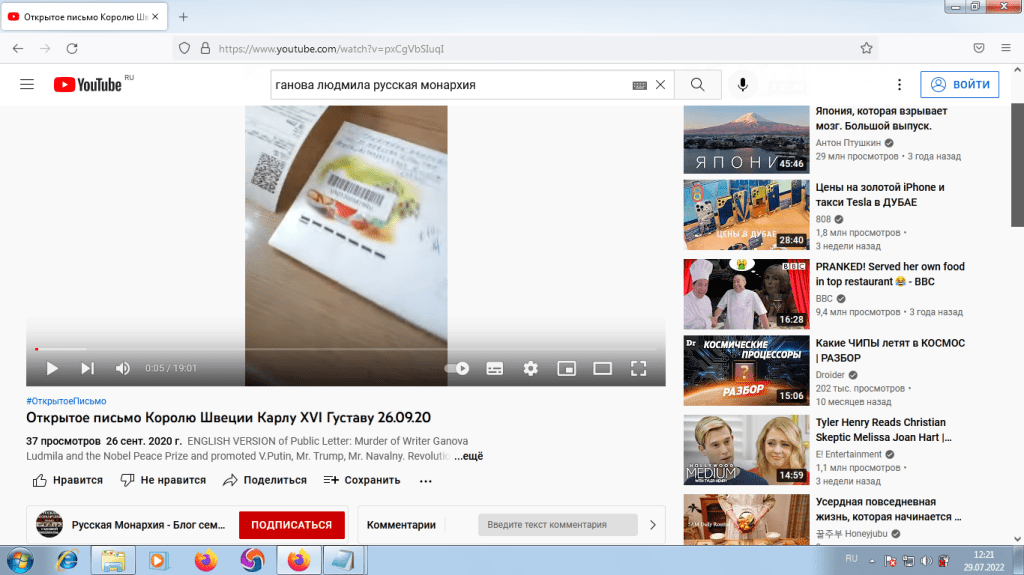The height and width of the screenshot is (575, 1024).
Task: Open the YouTube hamburger guide menu
Action: (27, 85)
